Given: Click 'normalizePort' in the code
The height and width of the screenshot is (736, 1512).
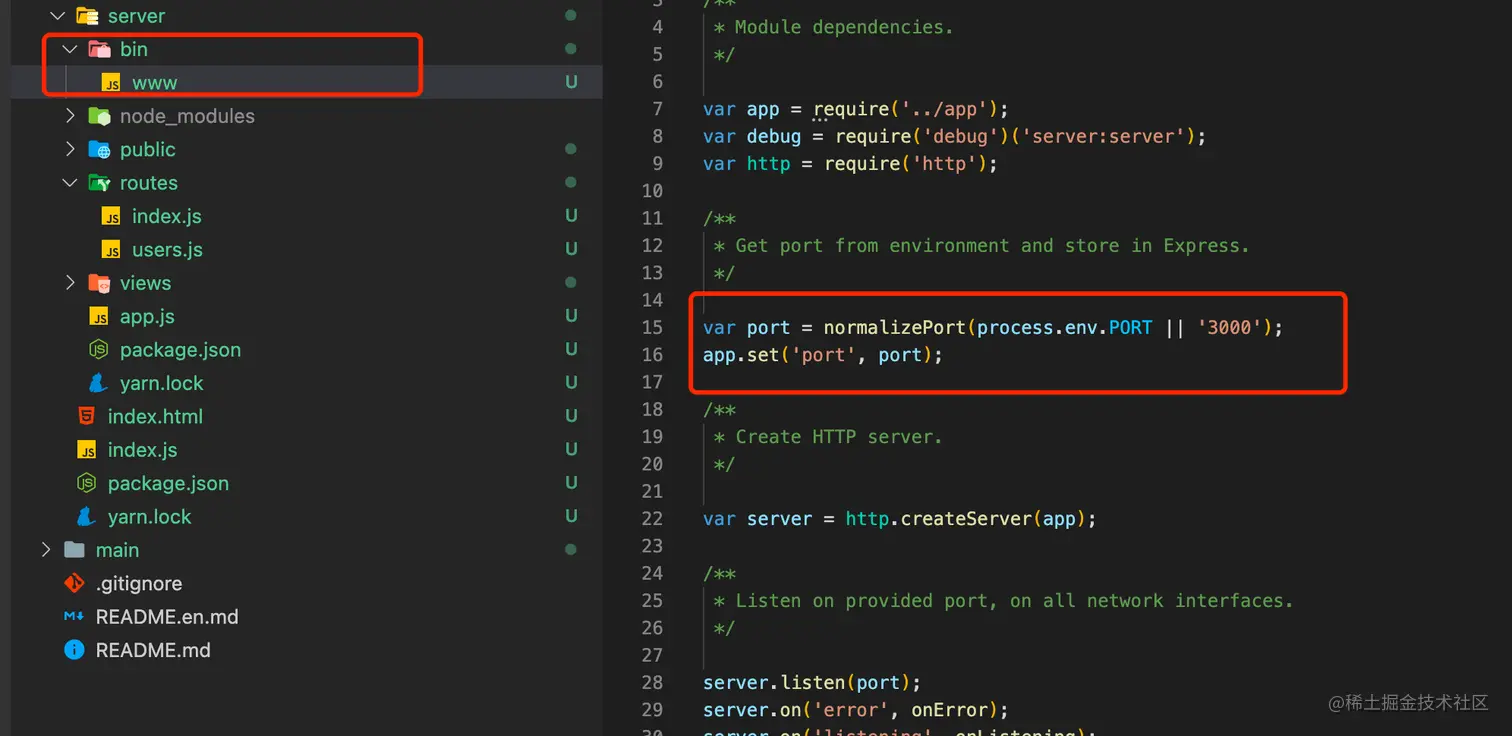Looking at the screenshot, I should click(895, 327).
